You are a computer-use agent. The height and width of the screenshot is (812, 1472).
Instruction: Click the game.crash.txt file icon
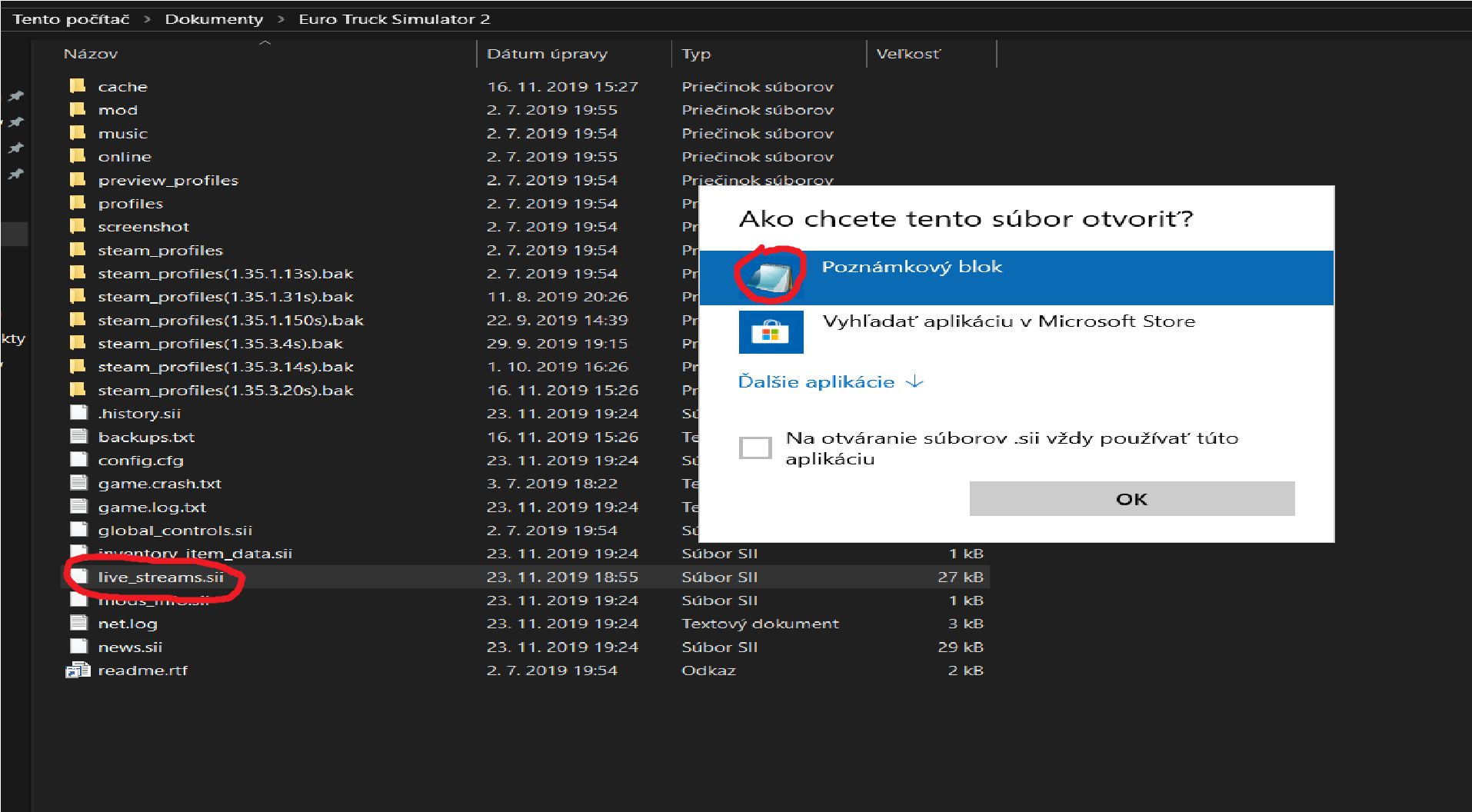(78, 483)
